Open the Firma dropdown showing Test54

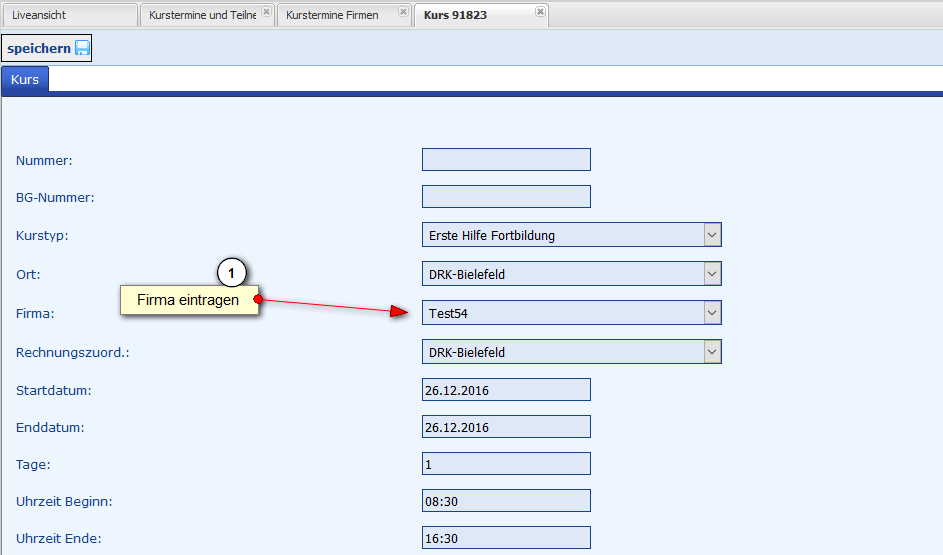point(712,313)
